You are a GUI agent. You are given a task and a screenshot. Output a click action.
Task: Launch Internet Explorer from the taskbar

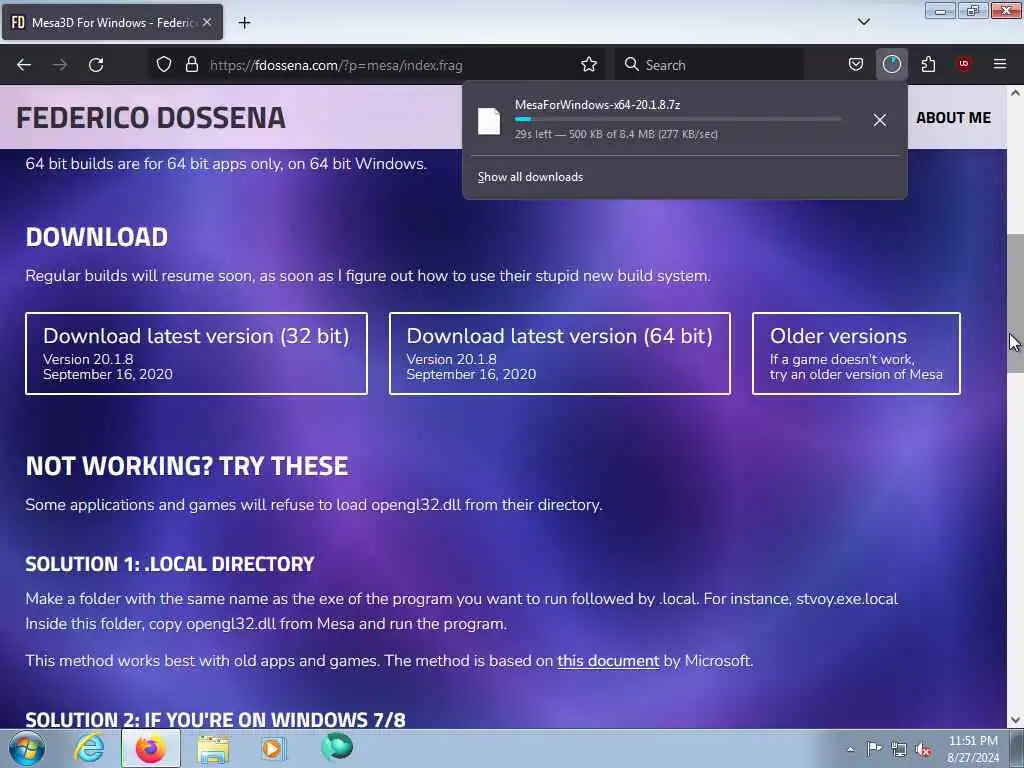point(88,748)
